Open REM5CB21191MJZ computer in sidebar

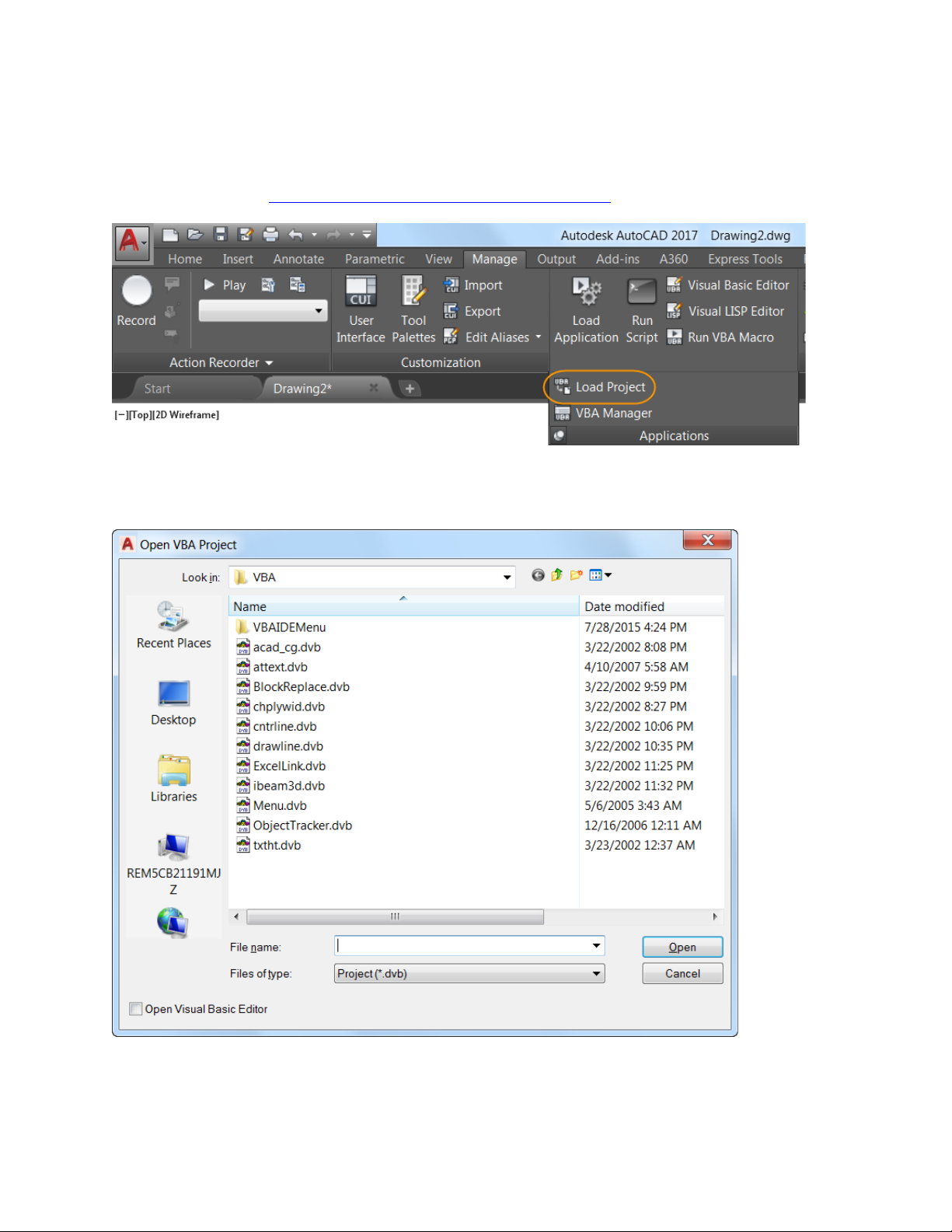click(x=173, y=864)
